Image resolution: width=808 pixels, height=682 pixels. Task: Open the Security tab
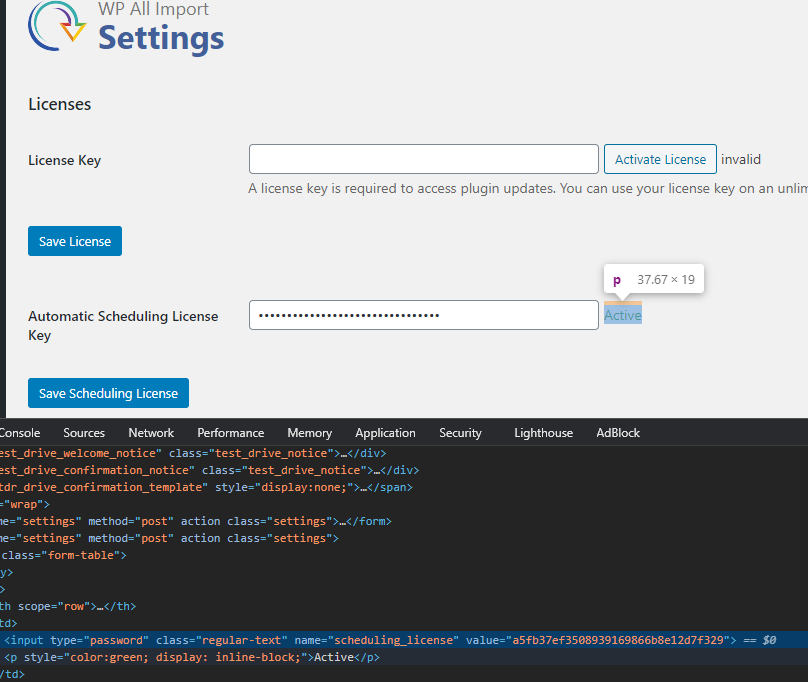(x=460, y=433)
